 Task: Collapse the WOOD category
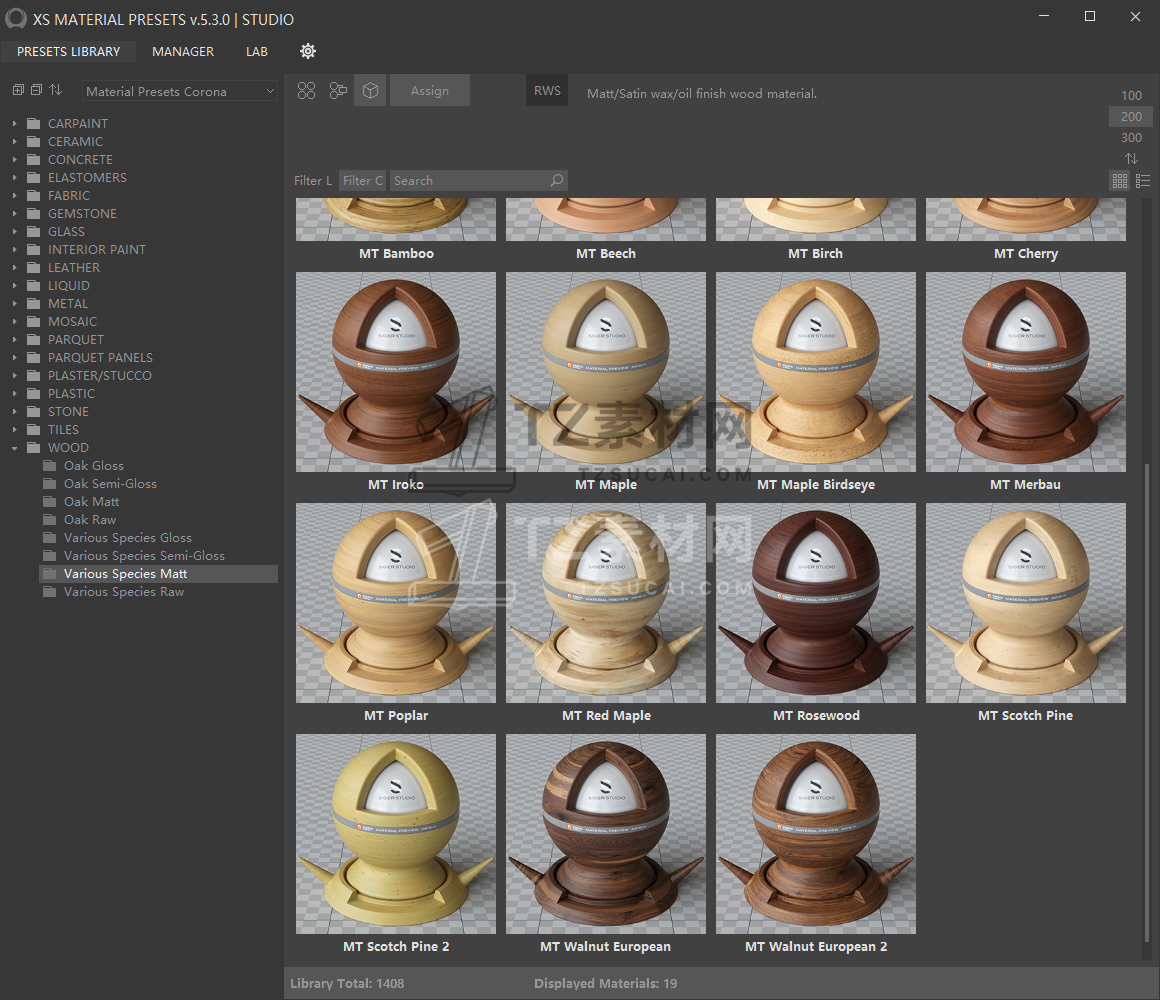pyautogui.click(x=15, y=448)
